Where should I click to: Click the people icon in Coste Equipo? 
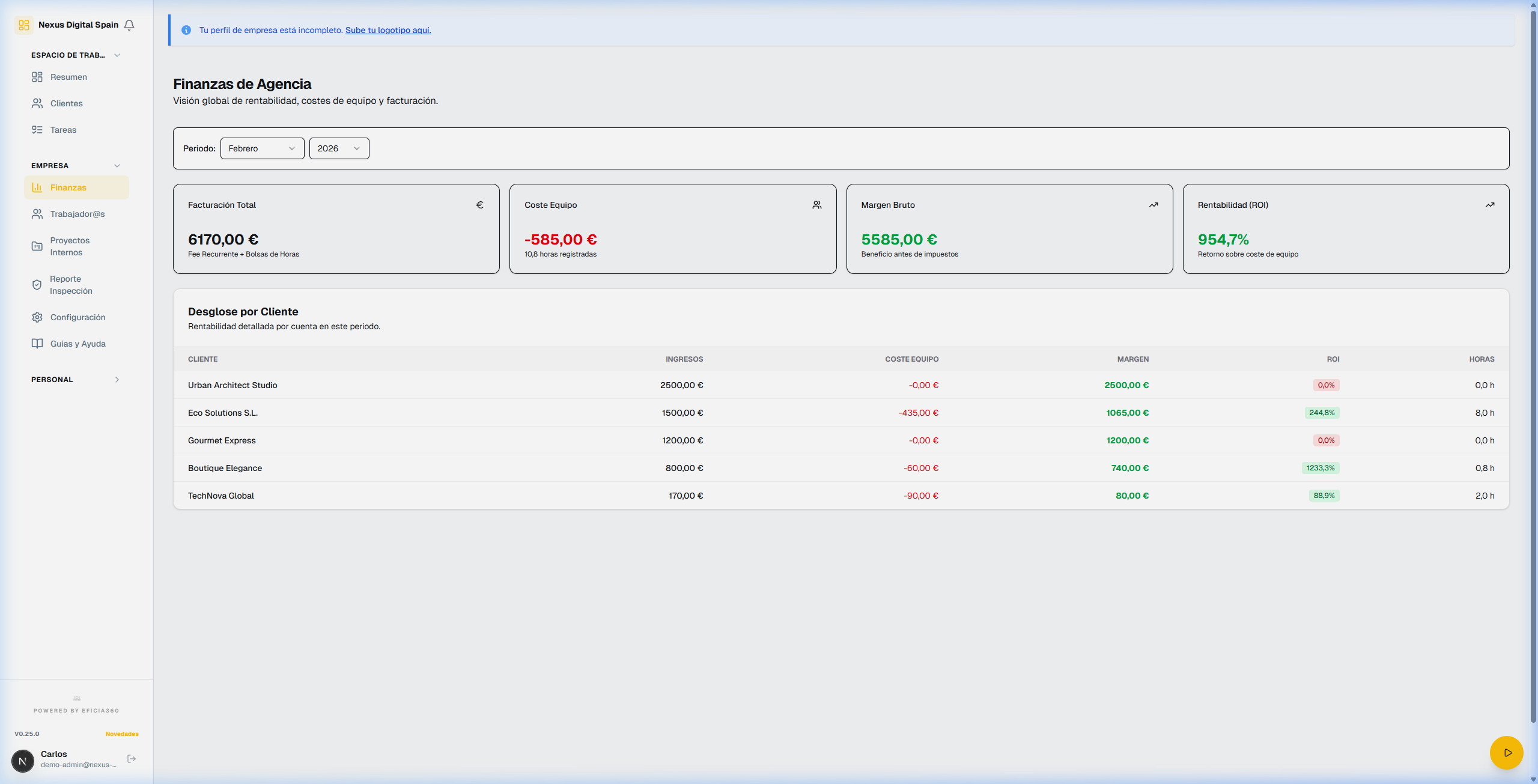tap(816, 205)
